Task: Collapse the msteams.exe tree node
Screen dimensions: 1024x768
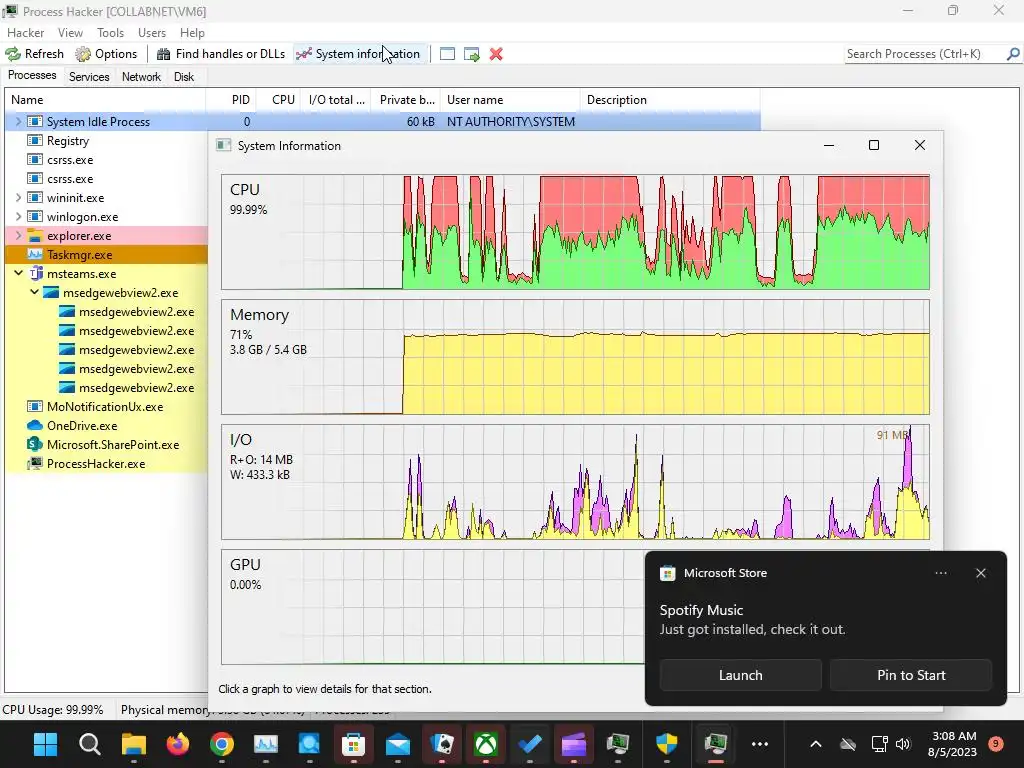Action: point(18,274)
